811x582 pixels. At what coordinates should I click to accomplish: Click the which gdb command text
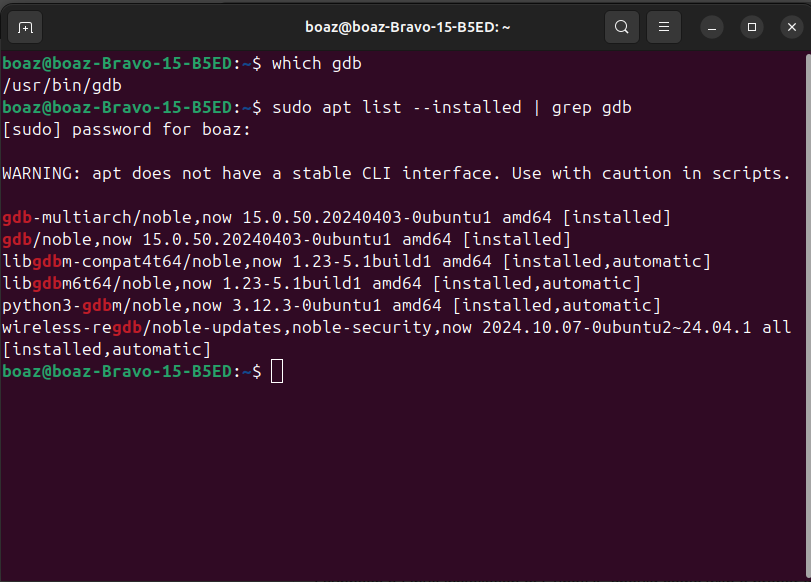tap(312, 63)
